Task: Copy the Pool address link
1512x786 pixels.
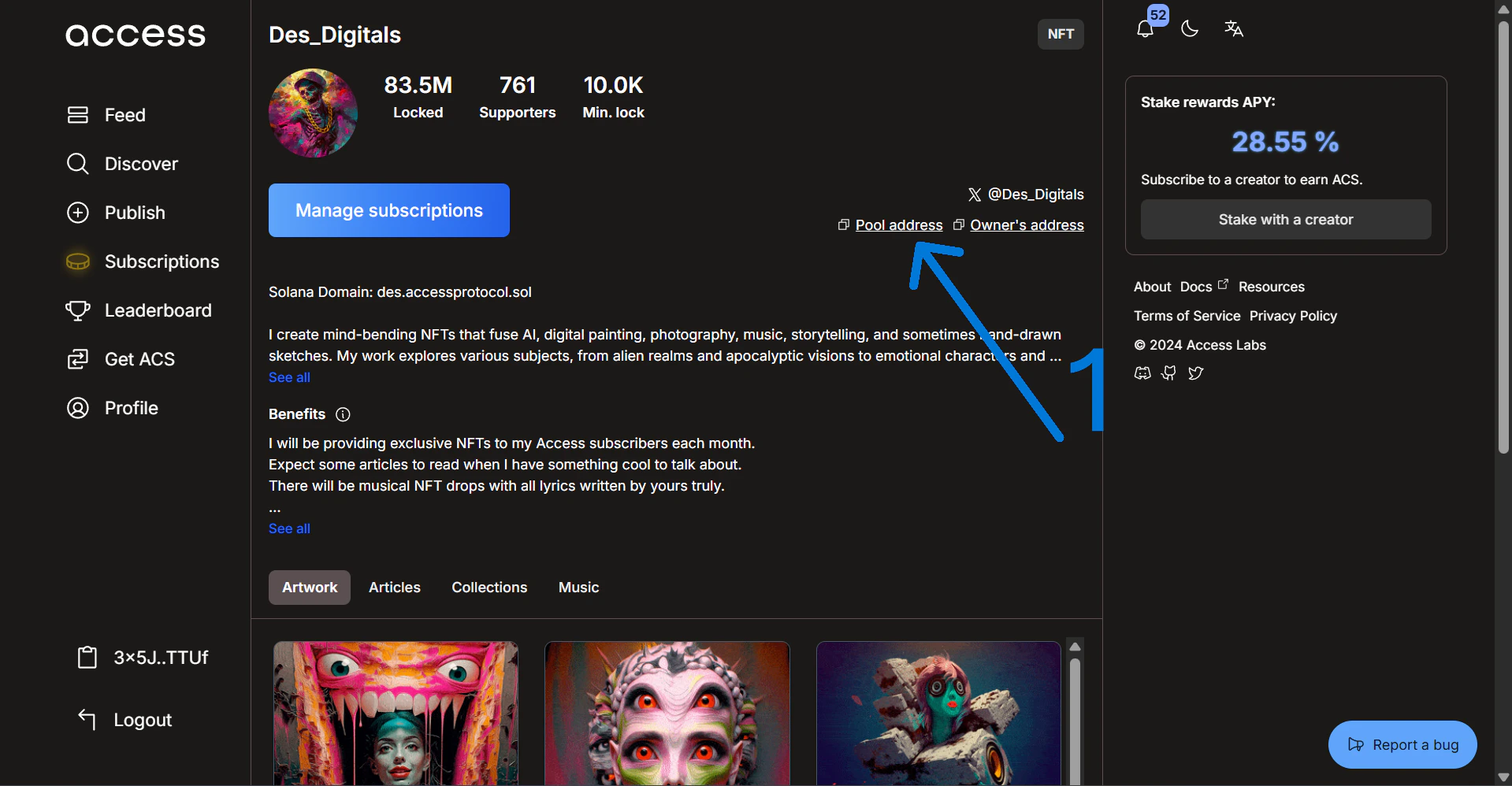Action: [899, 225]
